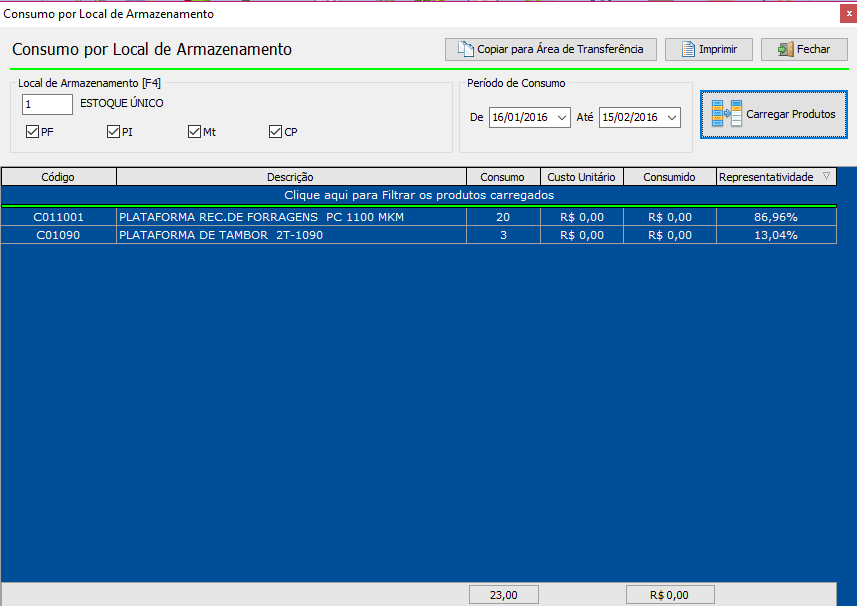Toggle the PF checkbox
This screenshot has width=857, height=606.
(x=33, y=132)
